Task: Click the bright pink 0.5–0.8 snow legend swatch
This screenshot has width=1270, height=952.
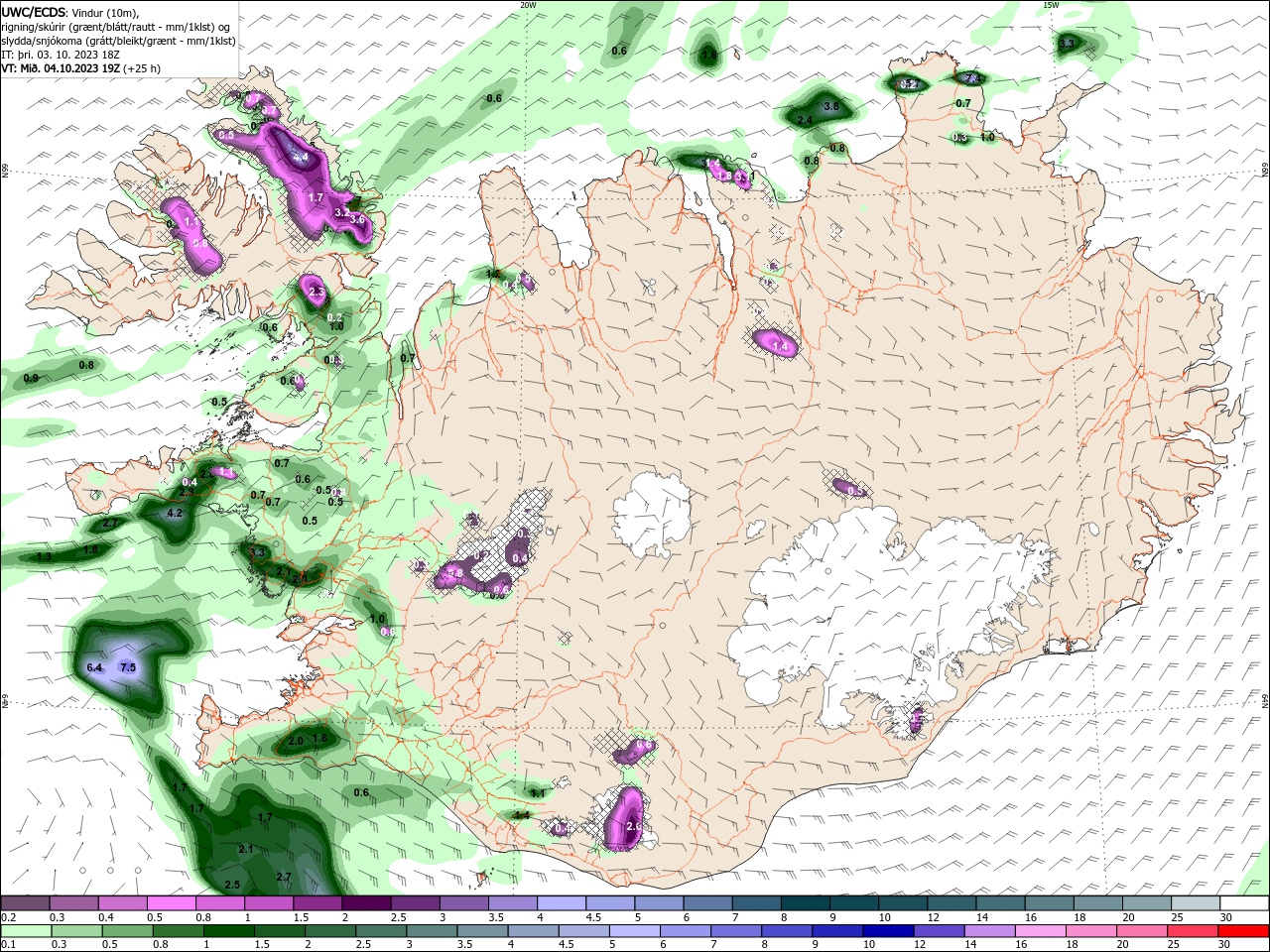Action: [171, 903]
